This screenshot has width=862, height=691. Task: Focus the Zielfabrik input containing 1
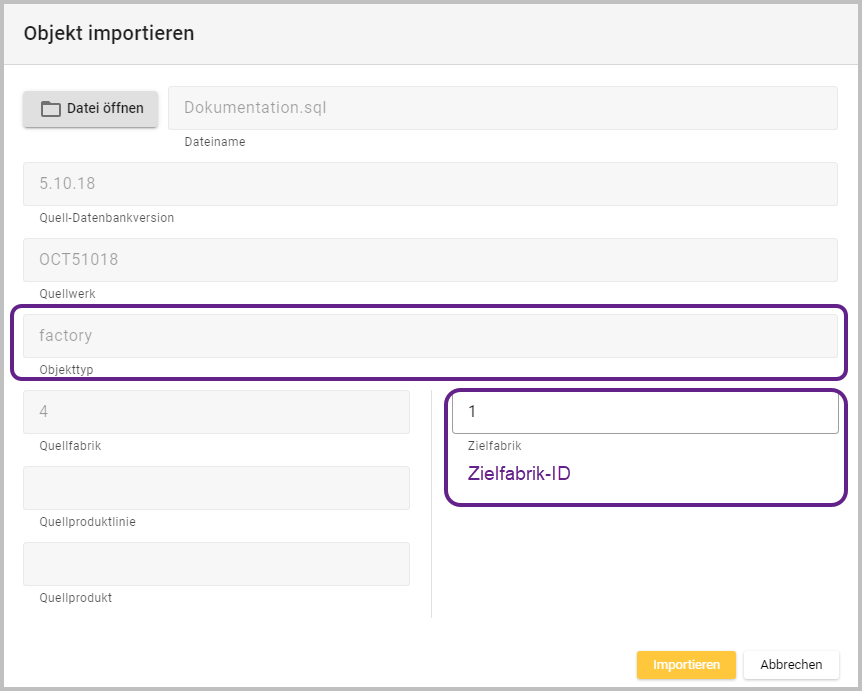click(645, 412)
